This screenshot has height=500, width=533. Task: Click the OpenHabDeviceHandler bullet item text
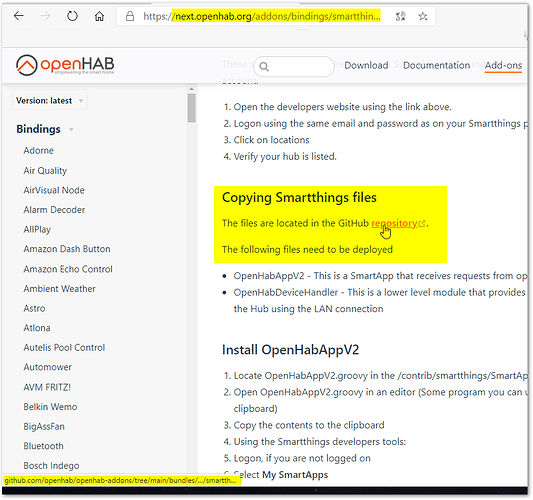pyautogui.click(x=380, y=300)
